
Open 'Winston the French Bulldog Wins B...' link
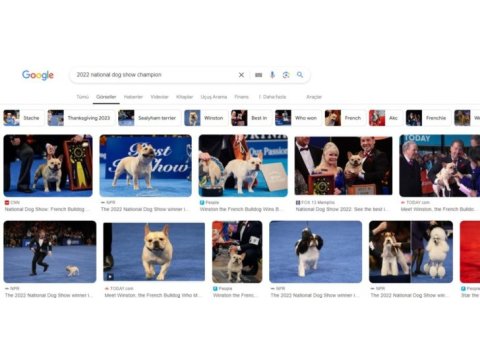click(x=242, y=209)
